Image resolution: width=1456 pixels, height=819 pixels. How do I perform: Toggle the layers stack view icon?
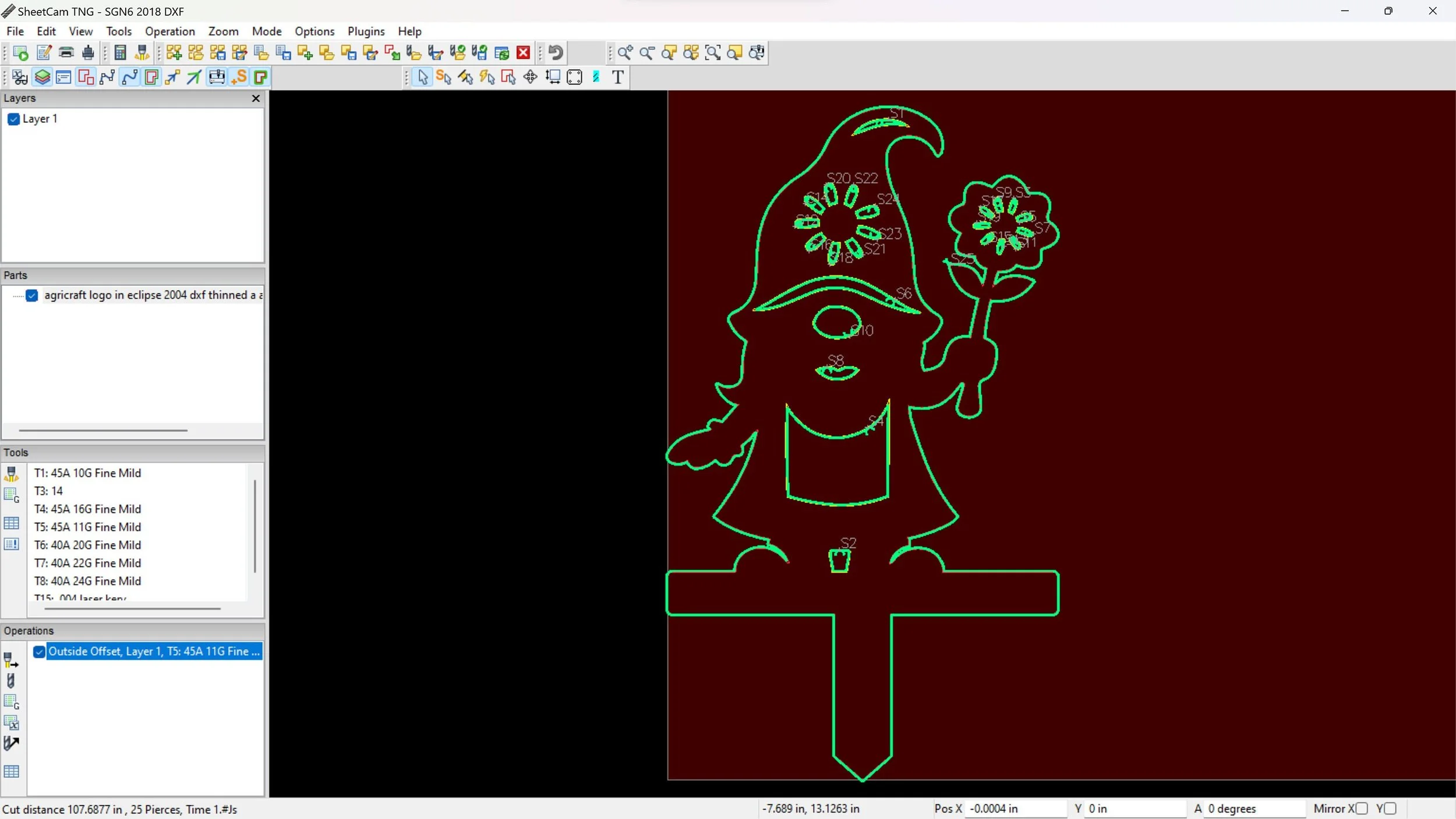click(42, 77)
